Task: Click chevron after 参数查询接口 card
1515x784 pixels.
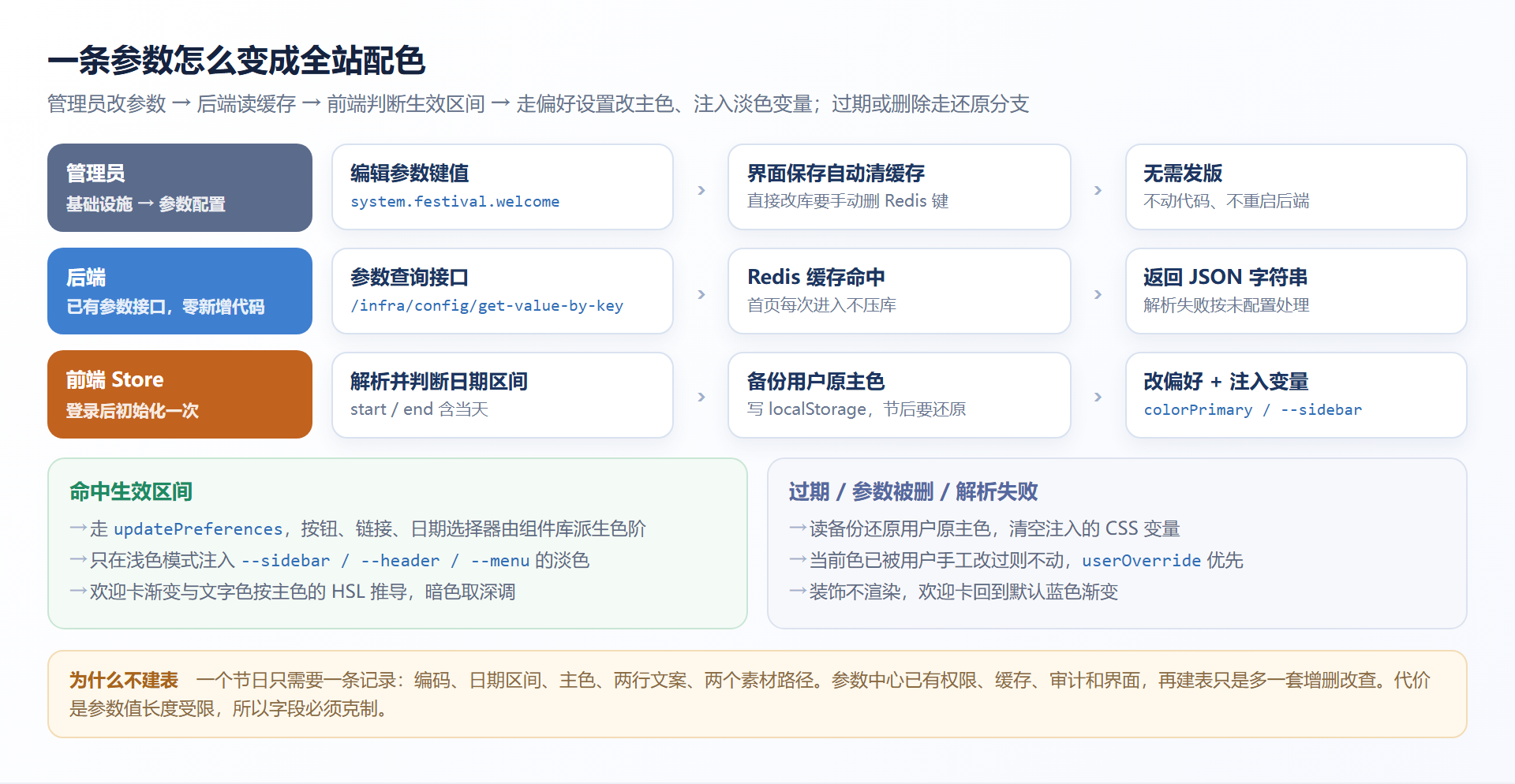Action: [701, 294]
